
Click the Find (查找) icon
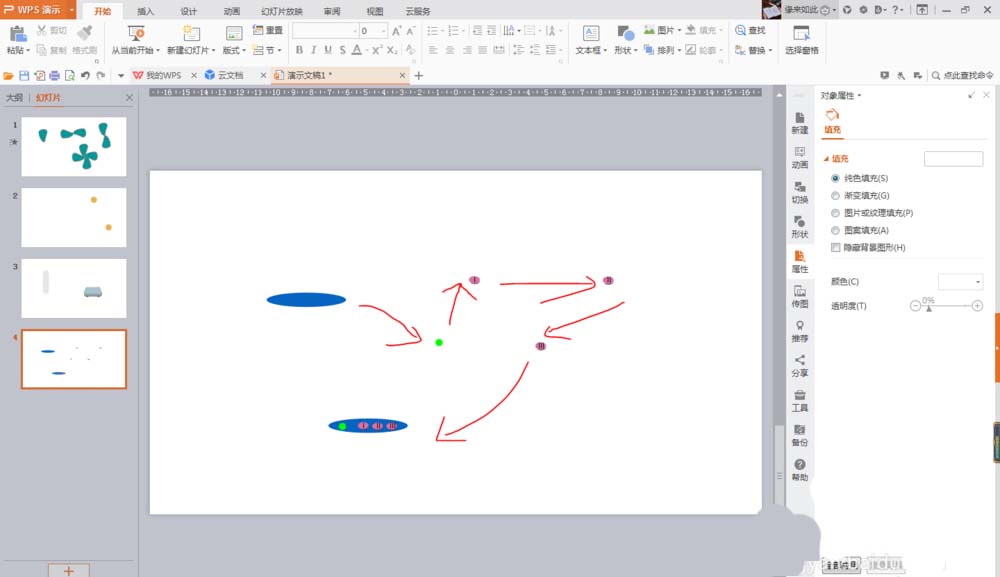(x=740, y=30)
